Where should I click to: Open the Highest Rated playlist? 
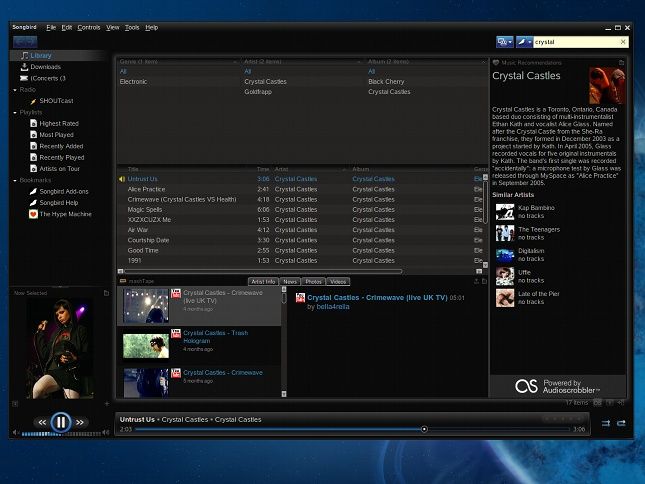pyautogui.click(x=59, y=123)
